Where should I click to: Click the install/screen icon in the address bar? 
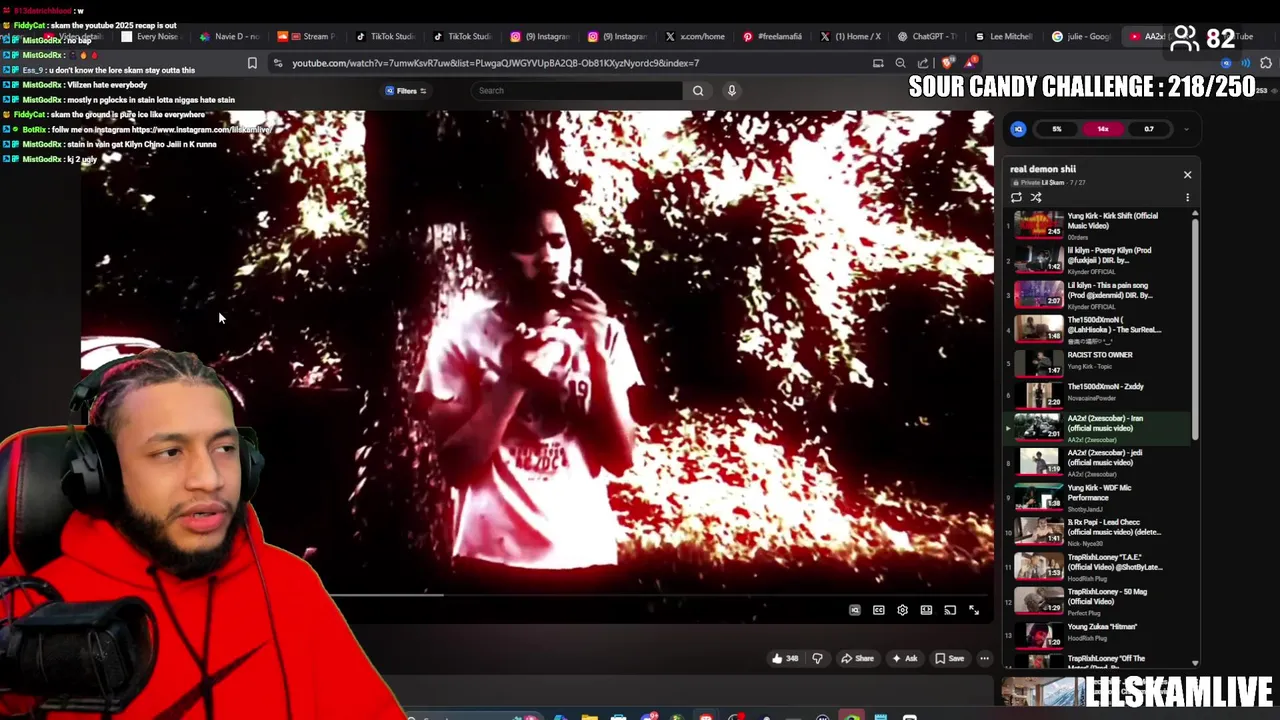pyautogui.click(x=878, y=63)
